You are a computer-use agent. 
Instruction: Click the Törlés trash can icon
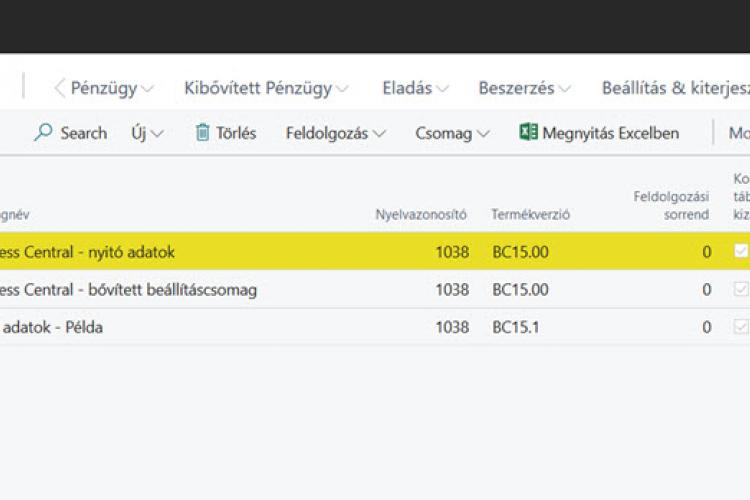tap(203, 133)
